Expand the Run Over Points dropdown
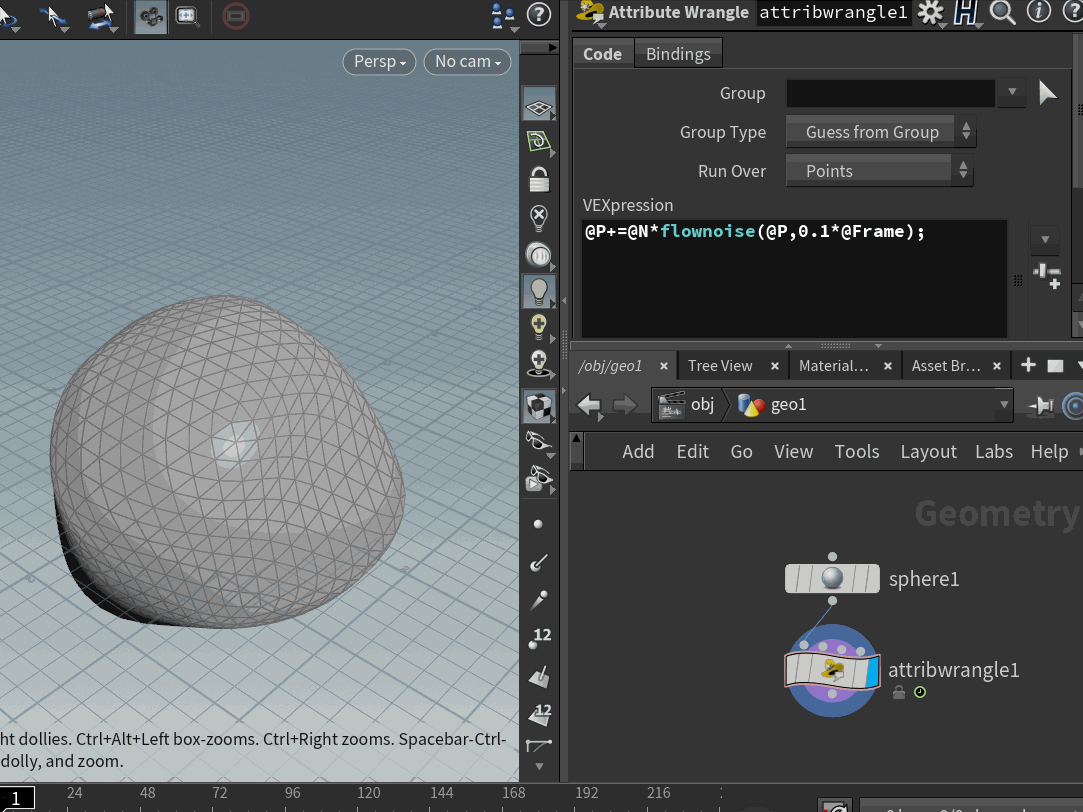 click(x=879, y=171)
